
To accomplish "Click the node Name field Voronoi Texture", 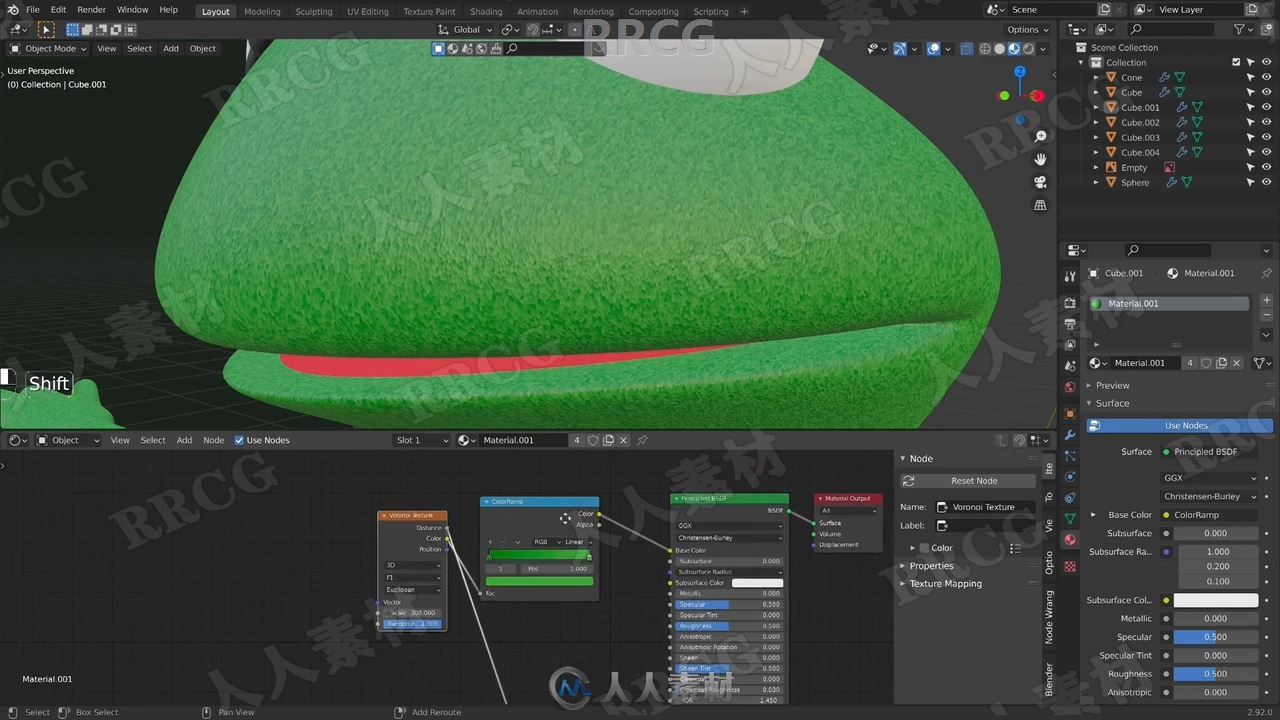I will (985, 507).
